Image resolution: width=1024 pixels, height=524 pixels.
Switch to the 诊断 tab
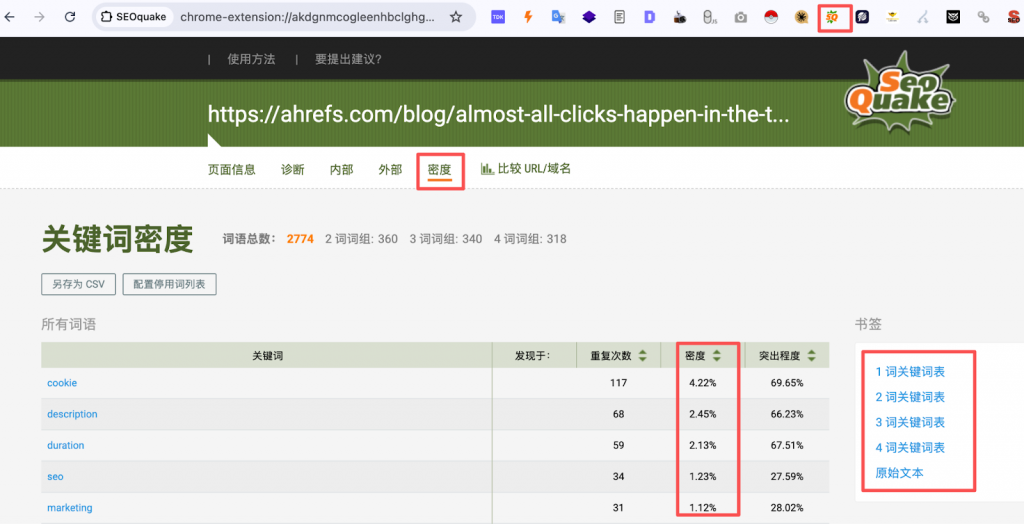tap(293, 169)
